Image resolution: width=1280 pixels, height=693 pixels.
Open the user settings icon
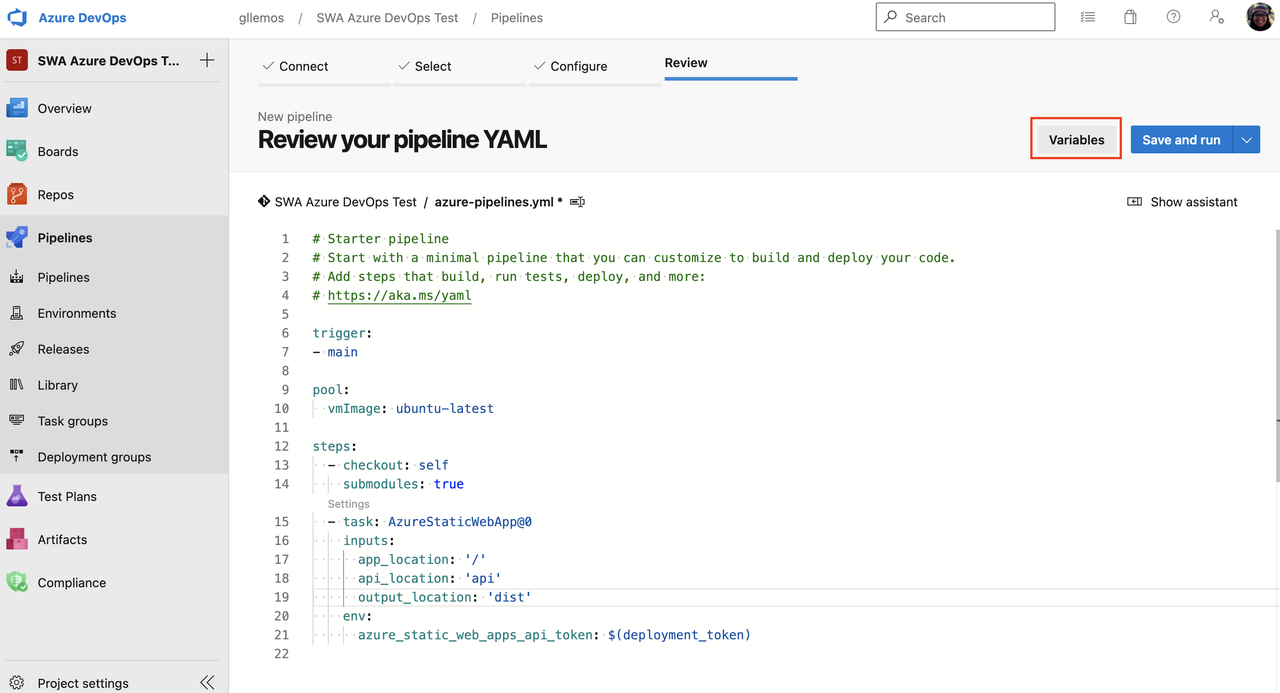coord(1216,17)
